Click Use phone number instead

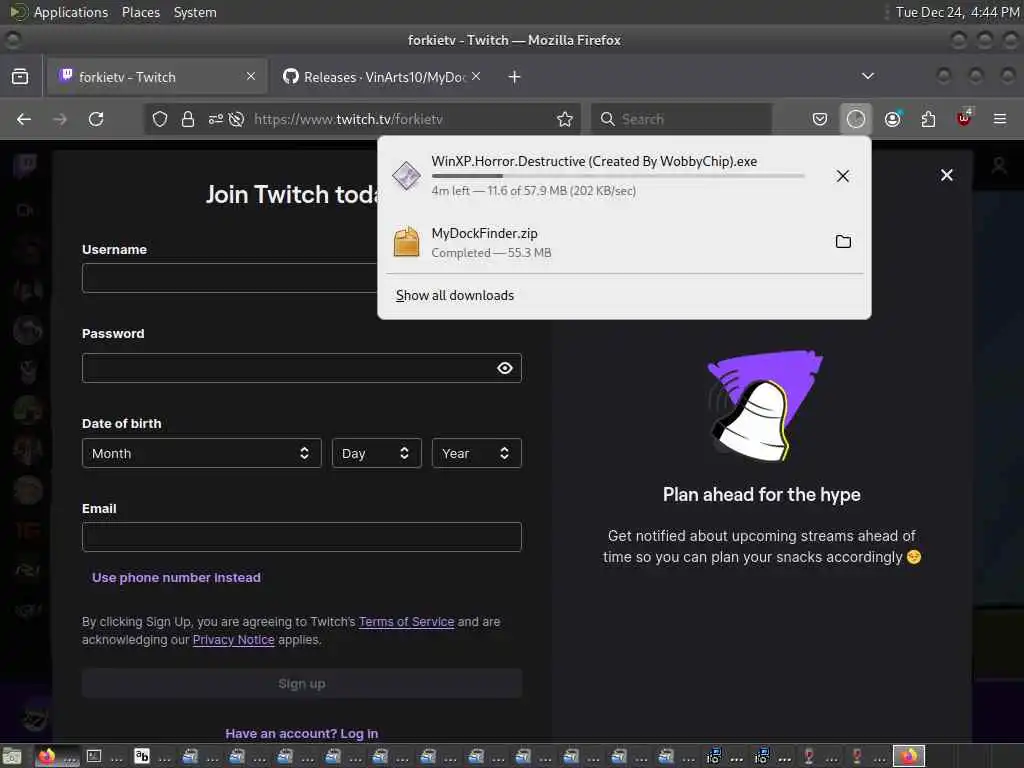[176, 577]
